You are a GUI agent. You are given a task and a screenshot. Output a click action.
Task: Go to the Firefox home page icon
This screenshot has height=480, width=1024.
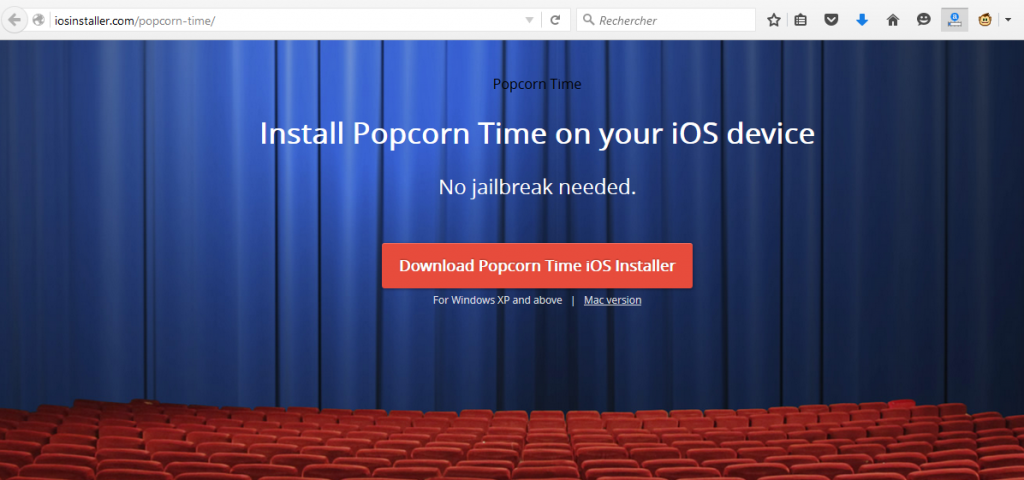coord(893,20)
